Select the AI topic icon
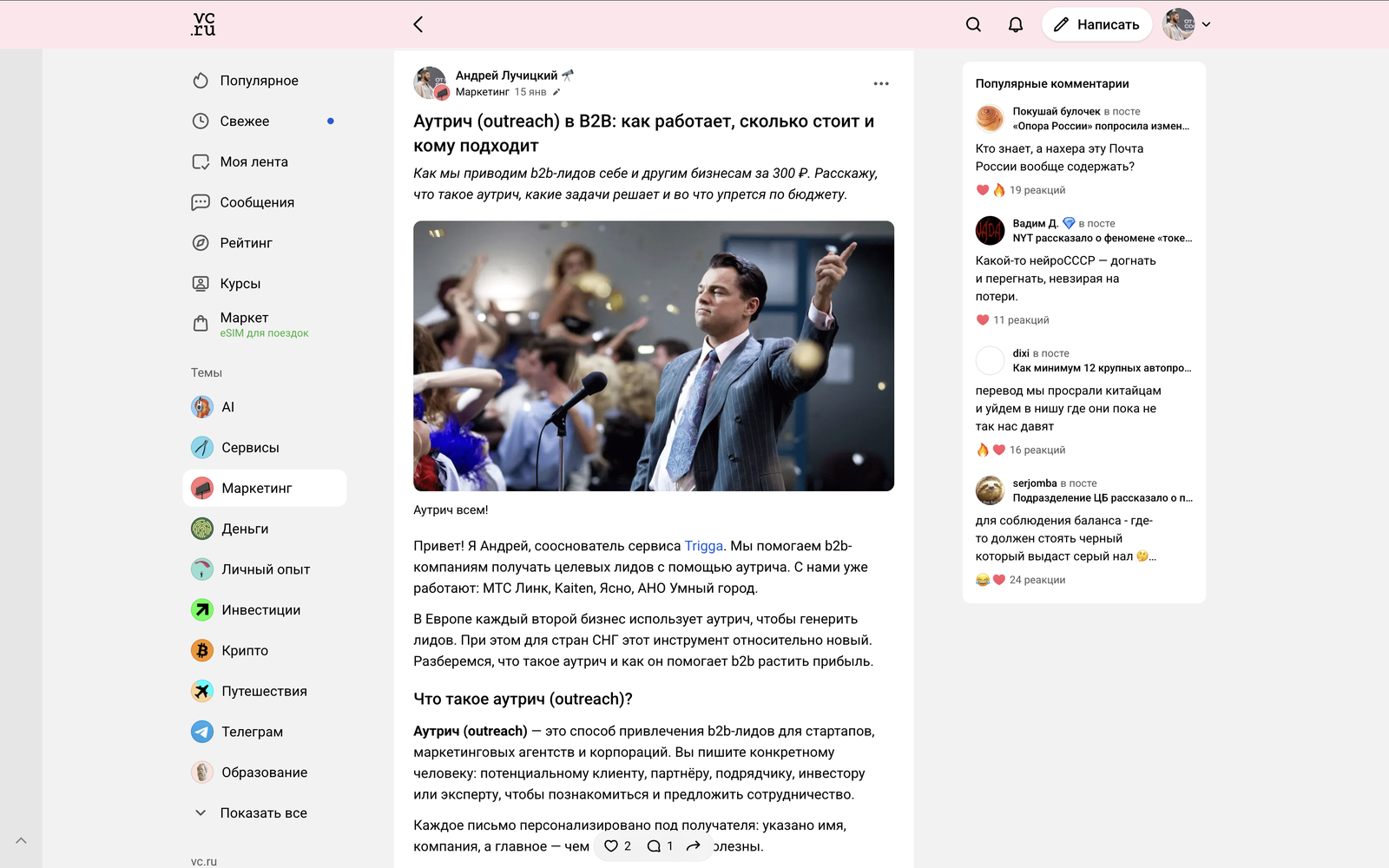1389x868 pixels. [202, 407]
